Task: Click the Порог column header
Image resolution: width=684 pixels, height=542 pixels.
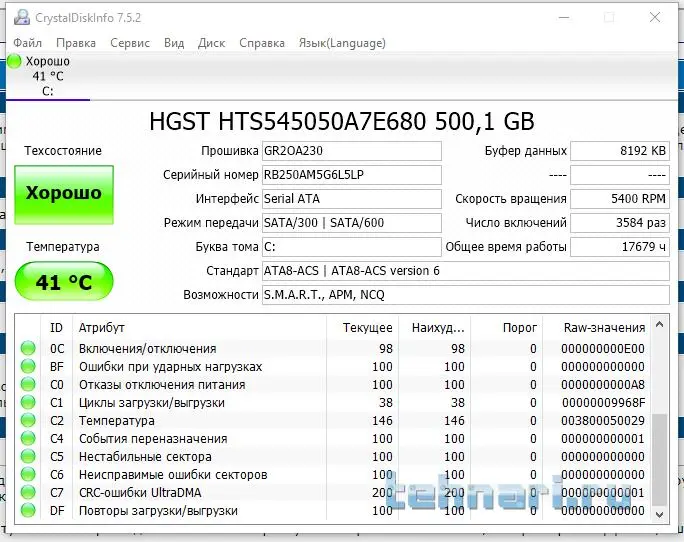Action: [506, 328]
